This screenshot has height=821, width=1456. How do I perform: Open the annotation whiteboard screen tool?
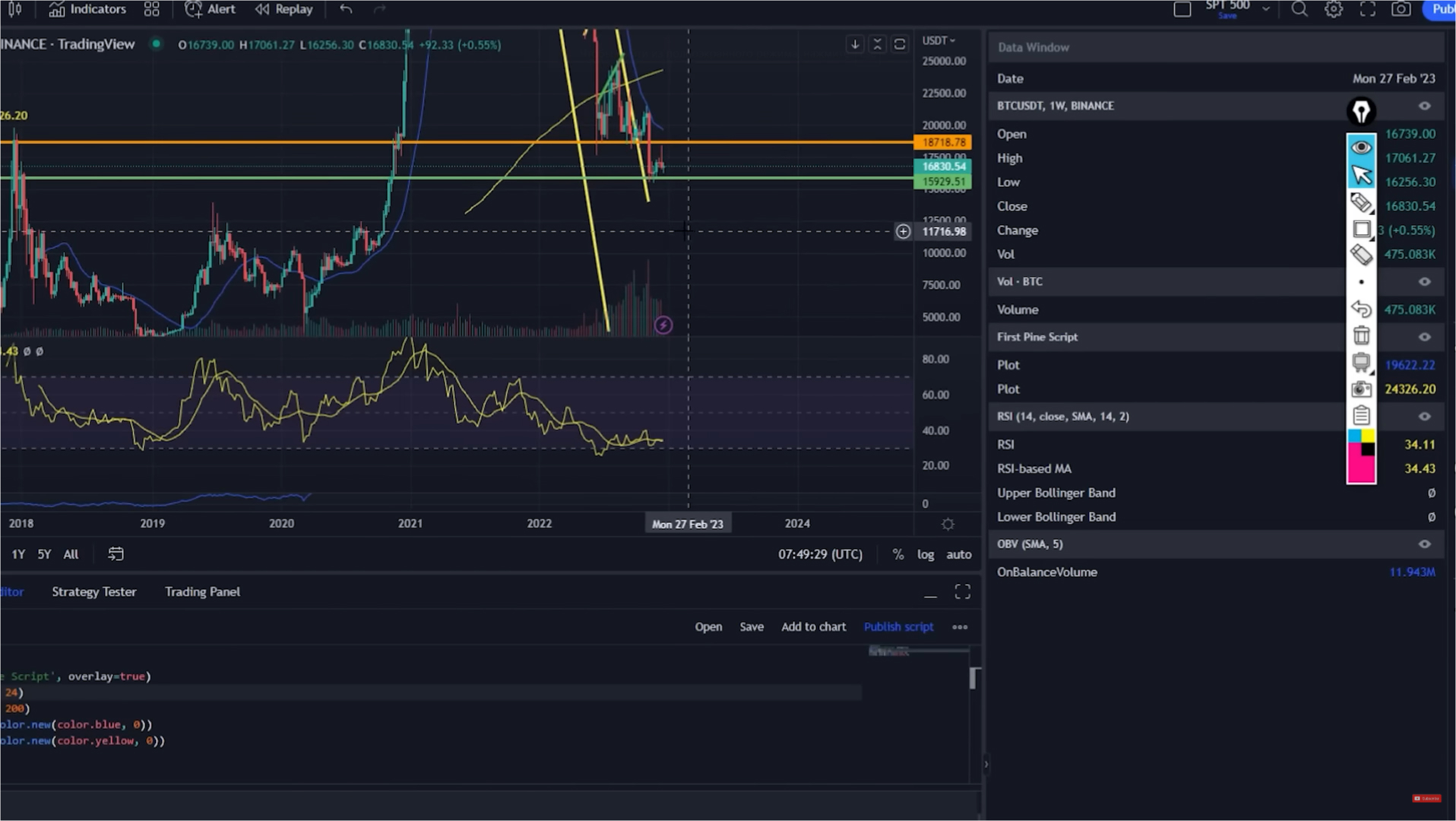pos(1361,362)
